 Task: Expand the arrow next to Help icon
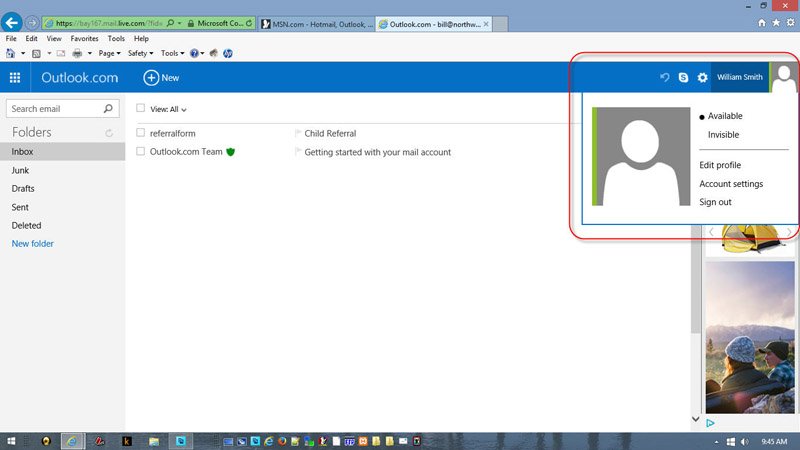click(x=203, y=53)
